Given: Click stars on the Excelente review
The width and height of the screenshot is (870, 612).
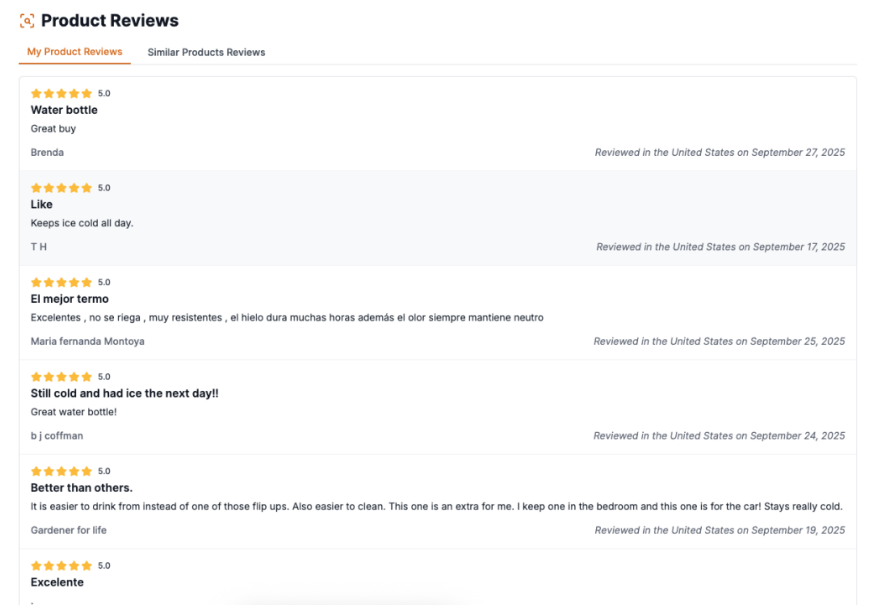Looking at the screenshot, I should pos(61,566).
